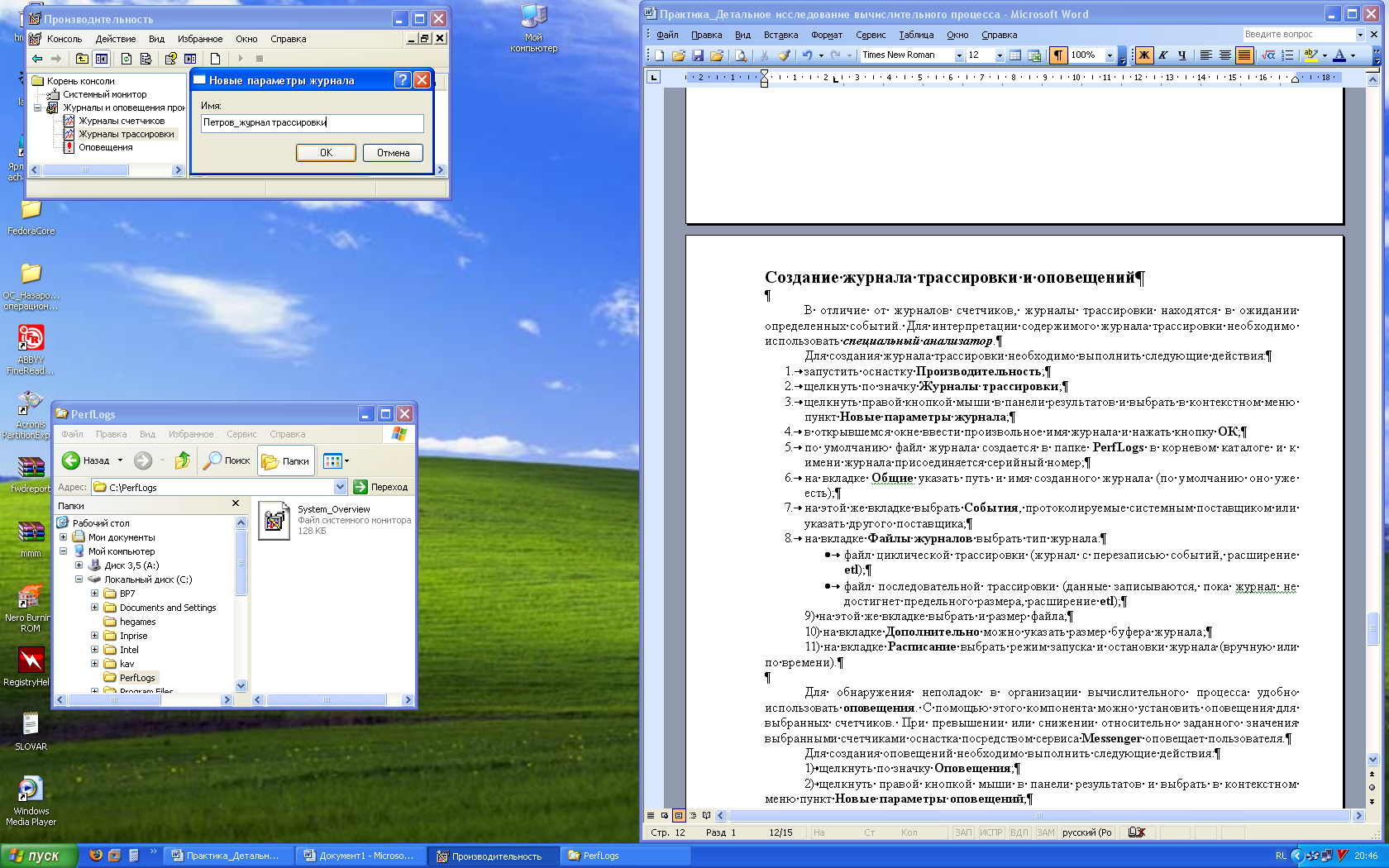Click Help icon in console toolbar
This screenshot has height=868, width=1389.
170,59
